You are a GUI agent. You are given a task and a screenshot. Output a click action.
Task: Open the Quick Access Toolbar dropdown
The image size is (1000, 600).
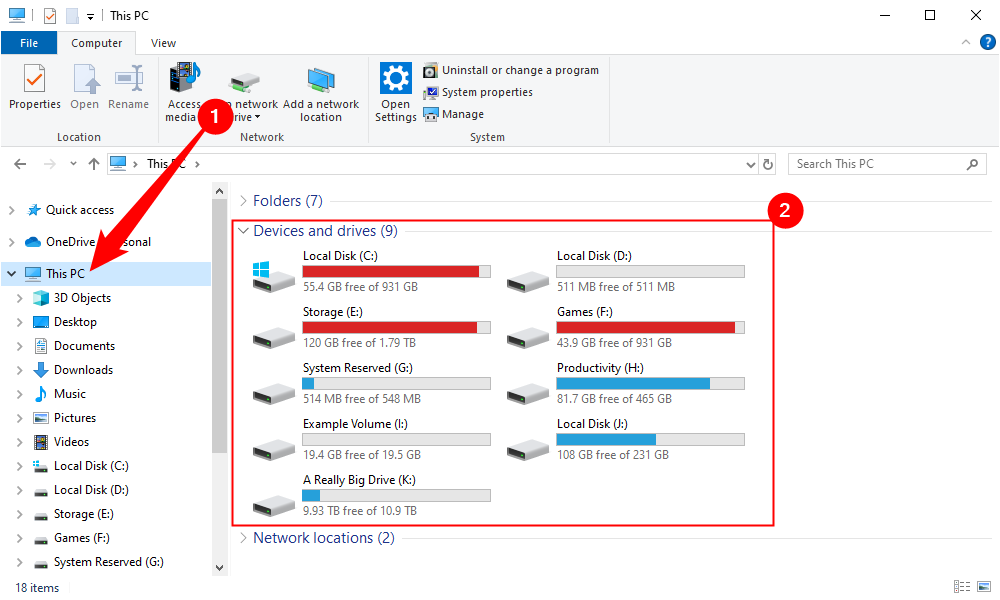[90, 17]
